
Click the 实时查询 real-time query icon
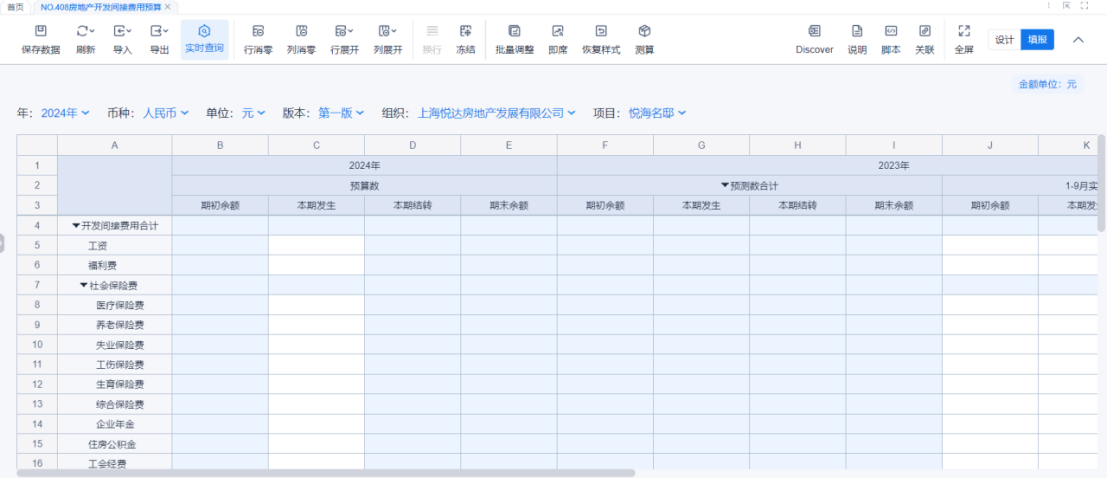[x=204, y=32]
